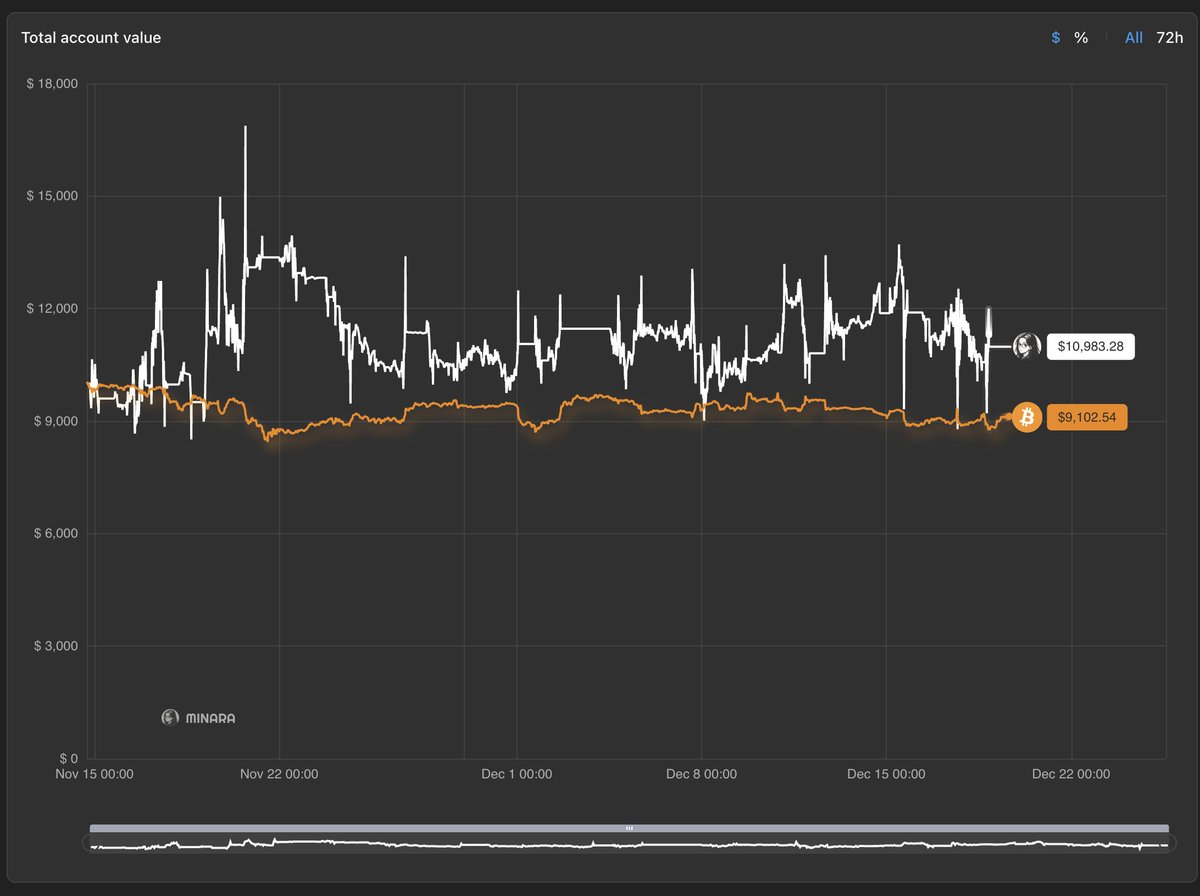
Task: Click the agent avatar icon beside the white line
Action: coord(1026,346)
